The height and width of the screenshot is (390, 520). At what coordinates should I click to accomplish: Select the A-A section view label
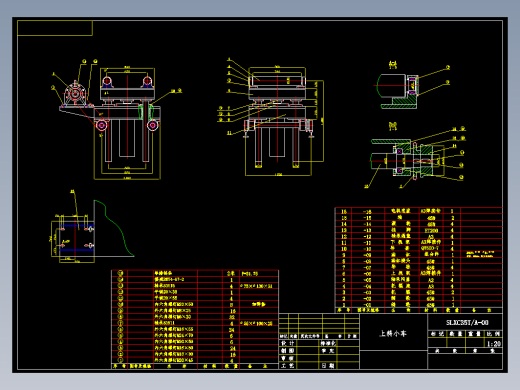click(393, 65)
